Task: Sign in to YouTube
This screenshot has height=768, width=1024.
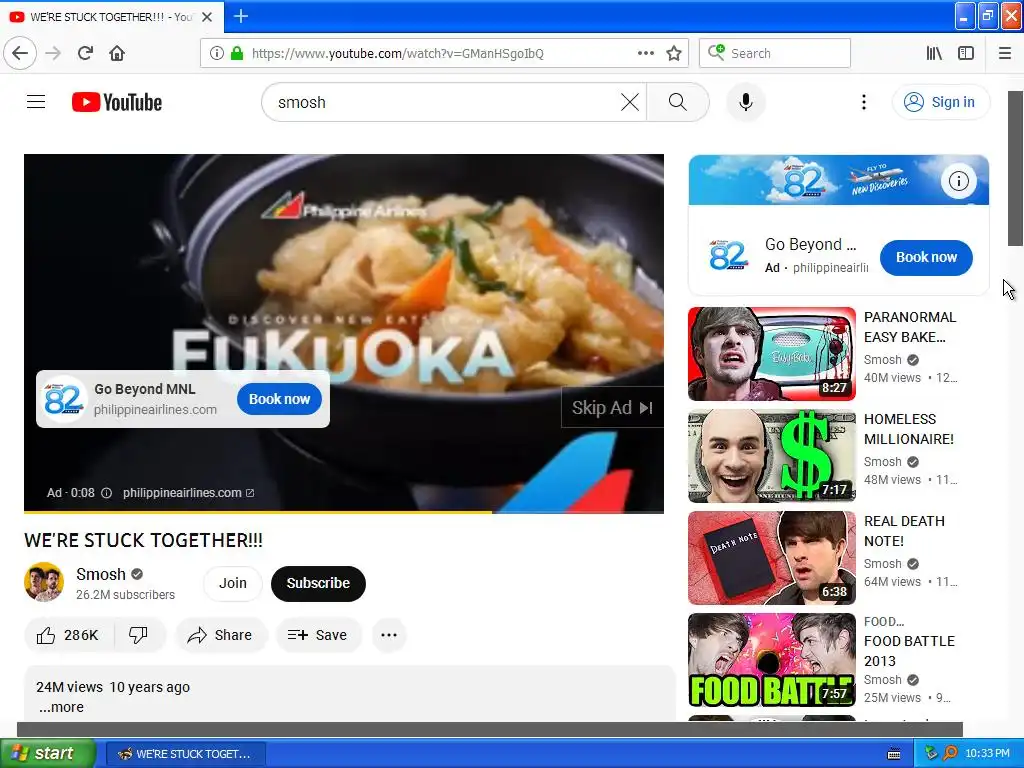Action: pos(940,102)
